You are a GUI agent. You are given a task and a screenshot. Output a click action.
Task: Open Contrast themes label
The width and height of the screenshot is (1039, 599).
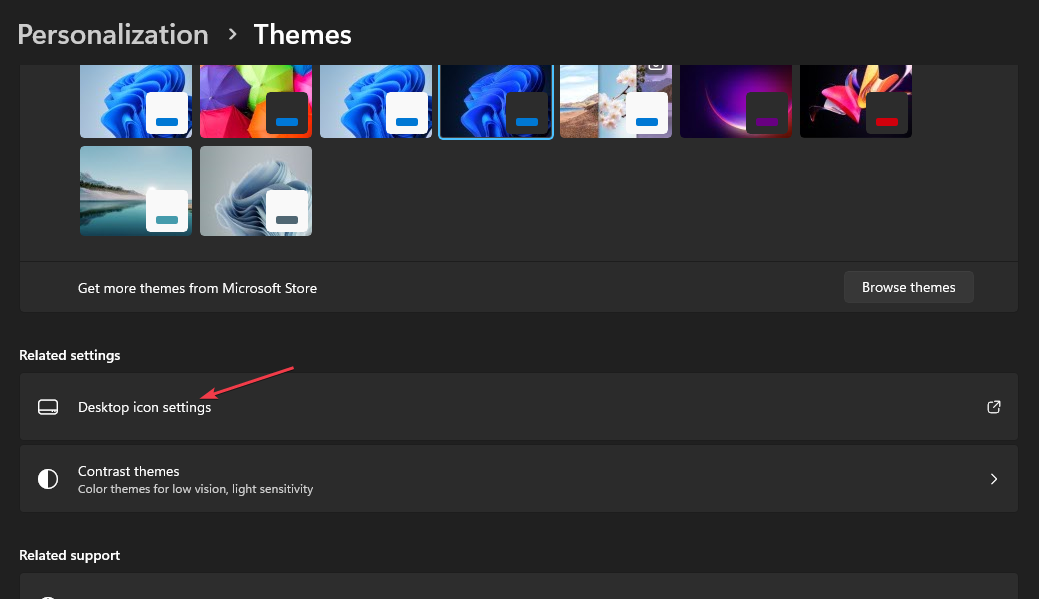pos(129,471)
